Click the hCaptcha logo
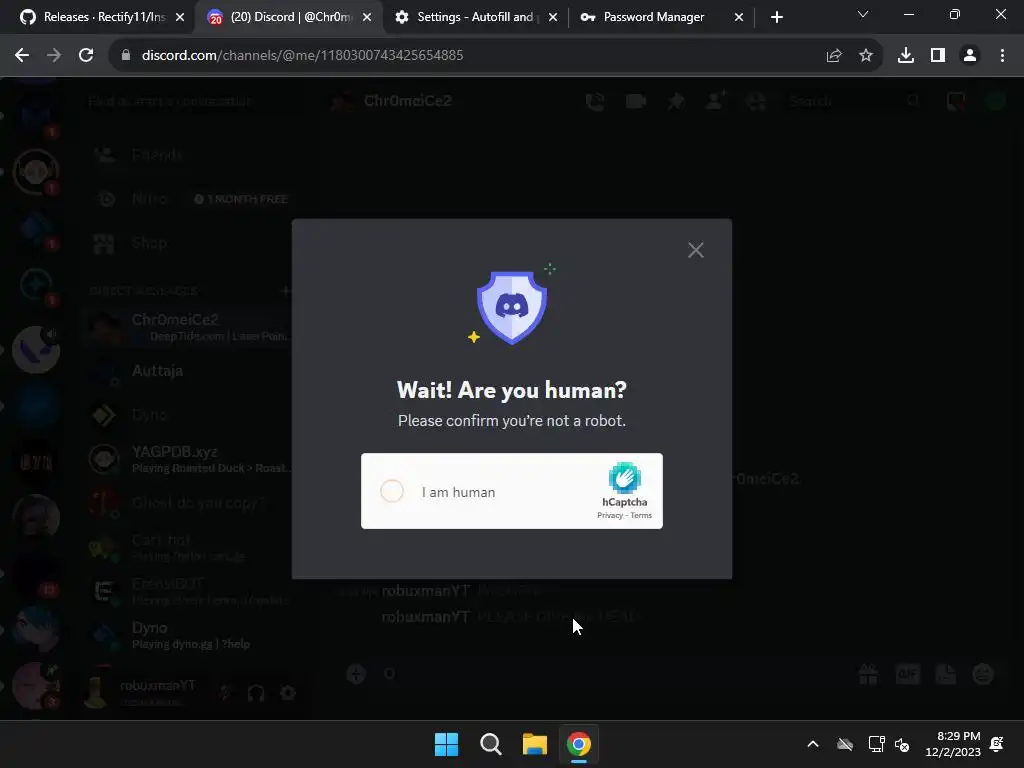This screenshot has height=768, width=1024. [x=624, y=477]
